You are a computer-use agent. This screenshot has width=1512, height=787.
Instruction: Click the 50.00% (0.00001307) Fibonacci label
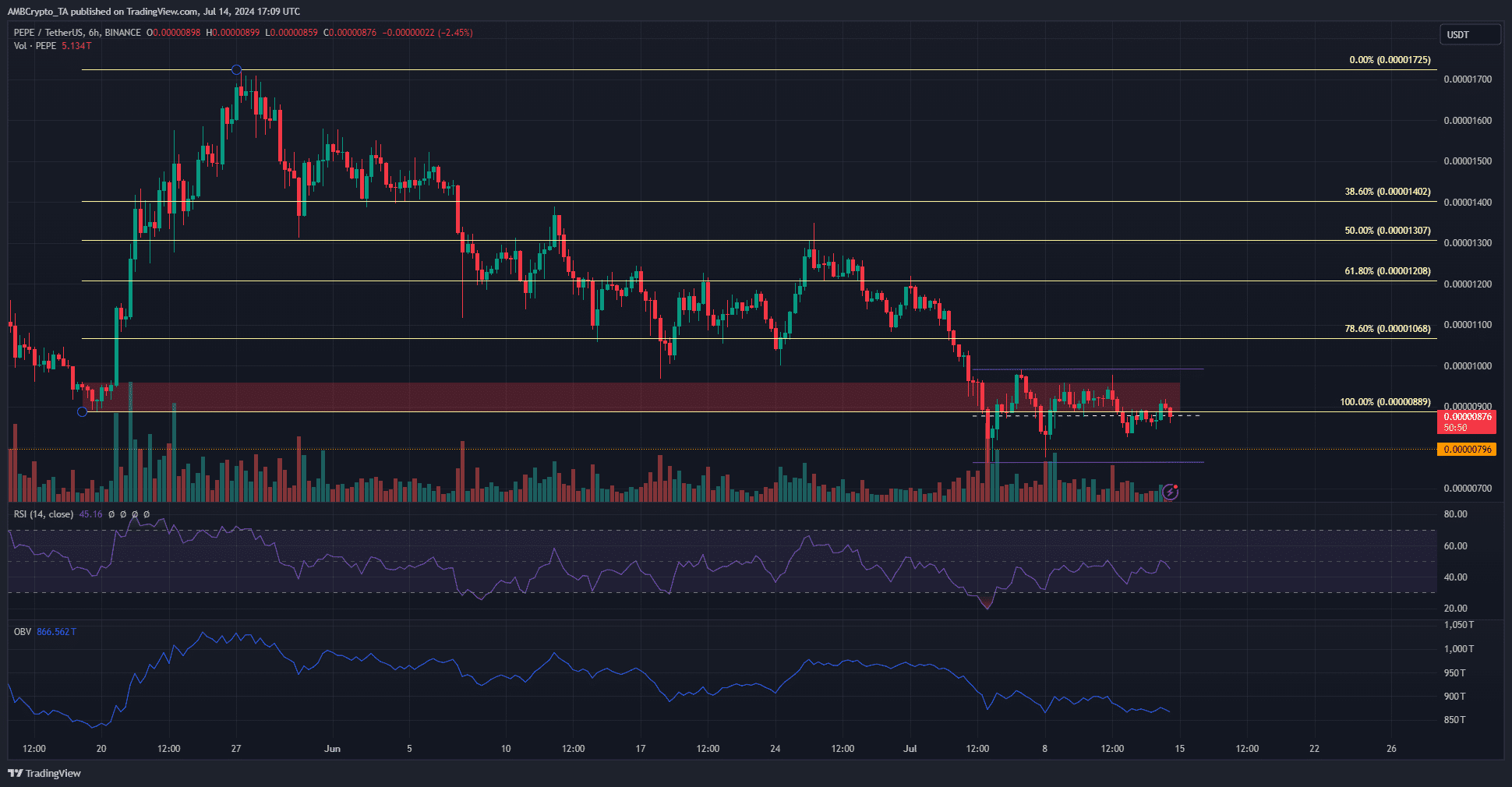(1387, 231)
